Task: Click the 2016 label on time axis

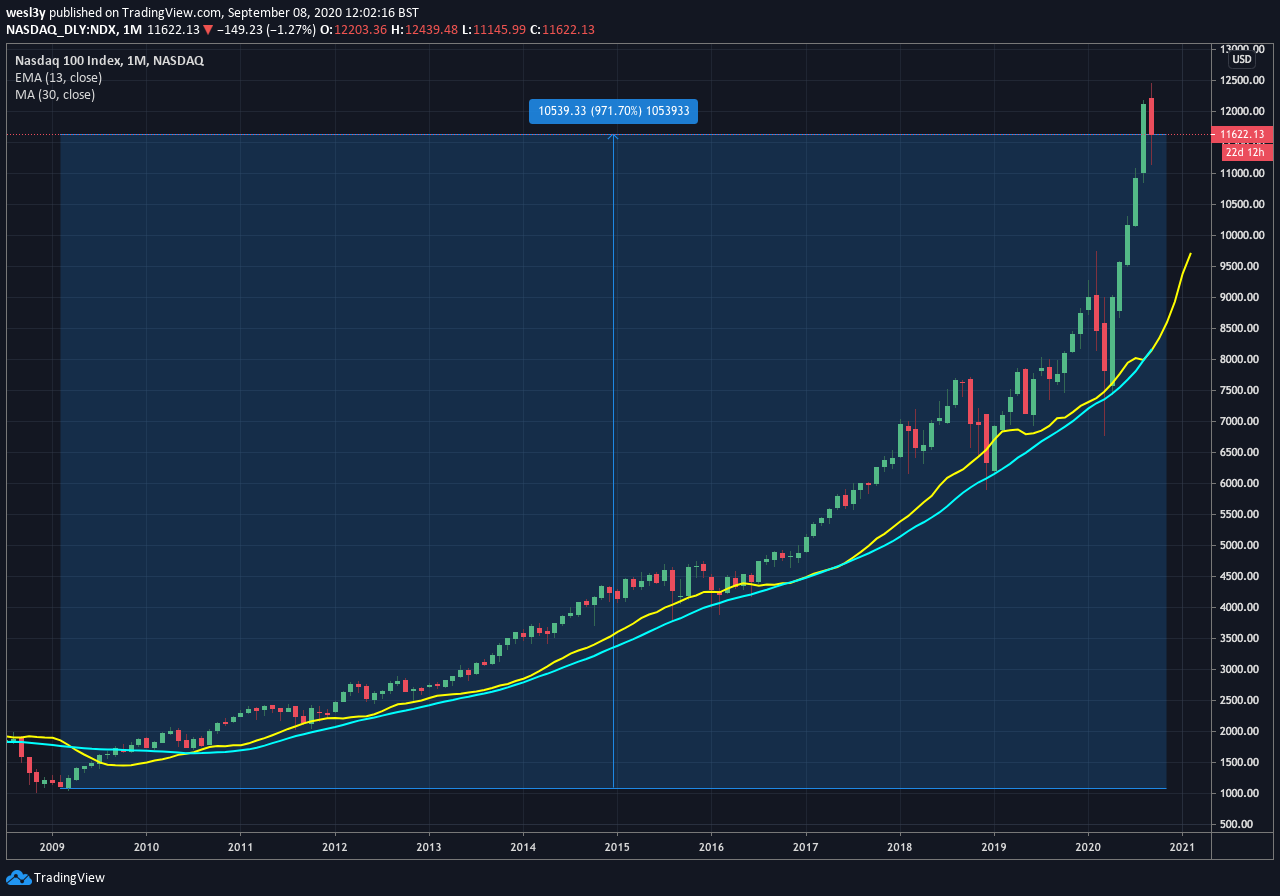Action: coord(711,846)
